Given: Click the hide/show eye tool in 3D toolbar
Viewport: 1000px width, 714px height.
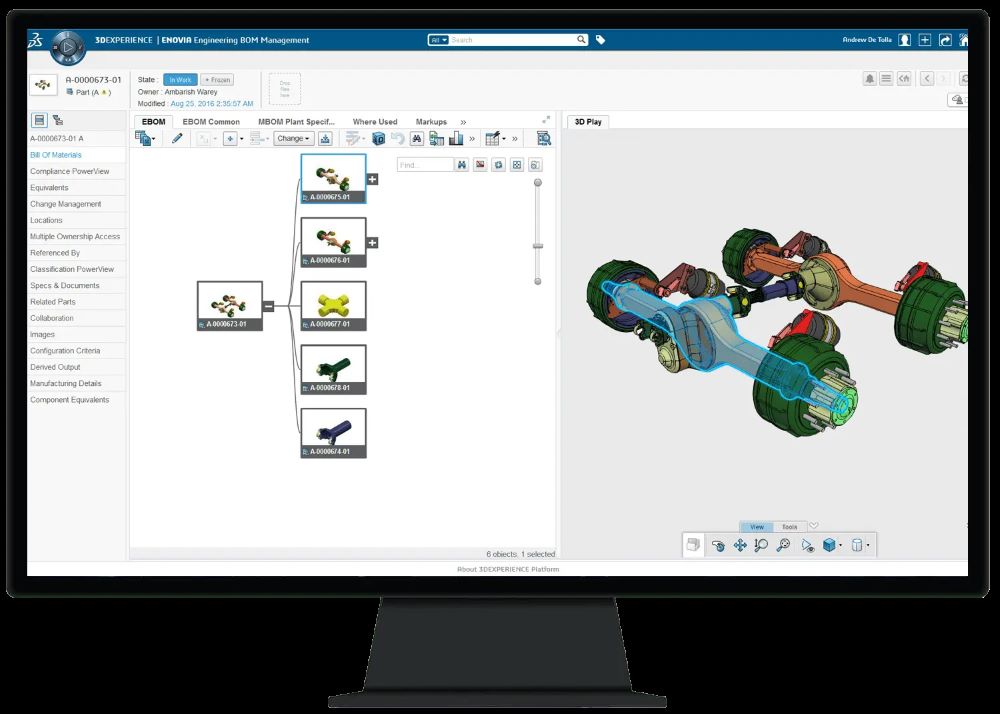Looking at the screenshot, I should coord(807,546).
